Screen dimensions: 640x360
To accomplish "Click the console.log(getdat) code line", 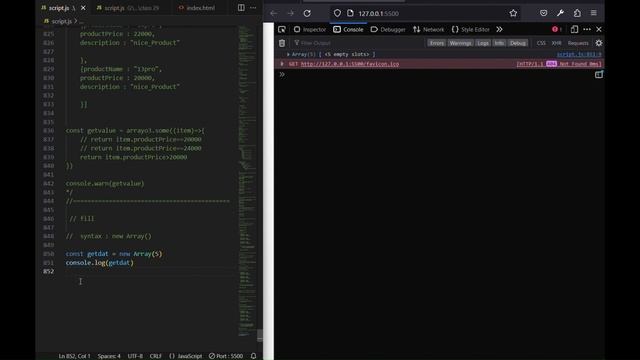I will (x=100, y=262).
